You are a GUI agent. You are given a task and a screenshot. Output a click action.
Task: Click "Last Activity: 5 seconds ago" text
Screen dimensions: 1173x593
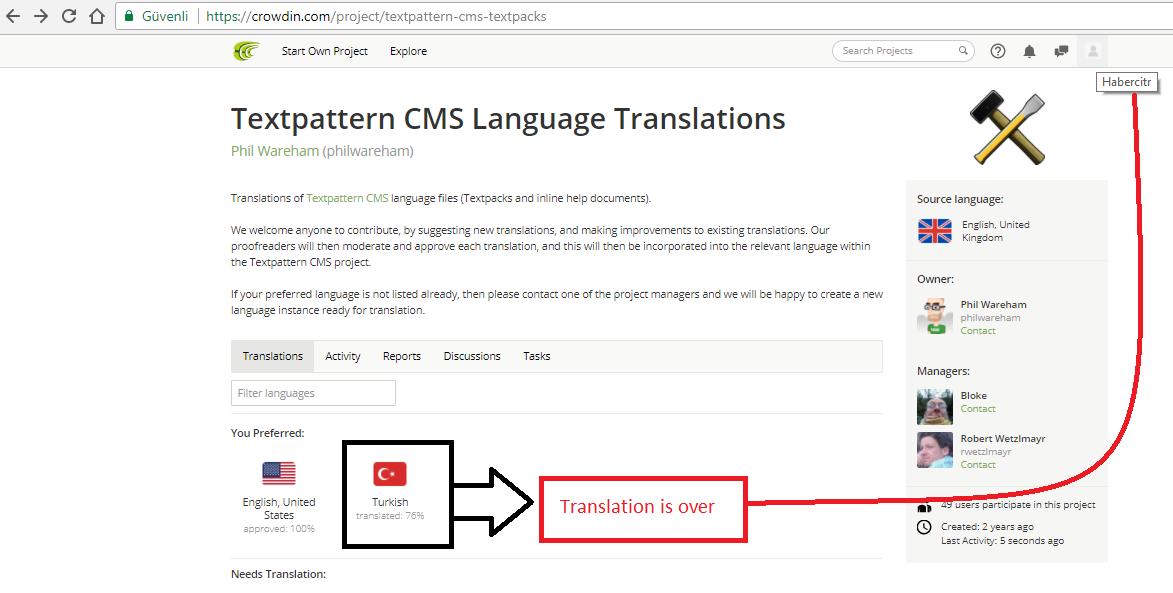pos(1002,541)
